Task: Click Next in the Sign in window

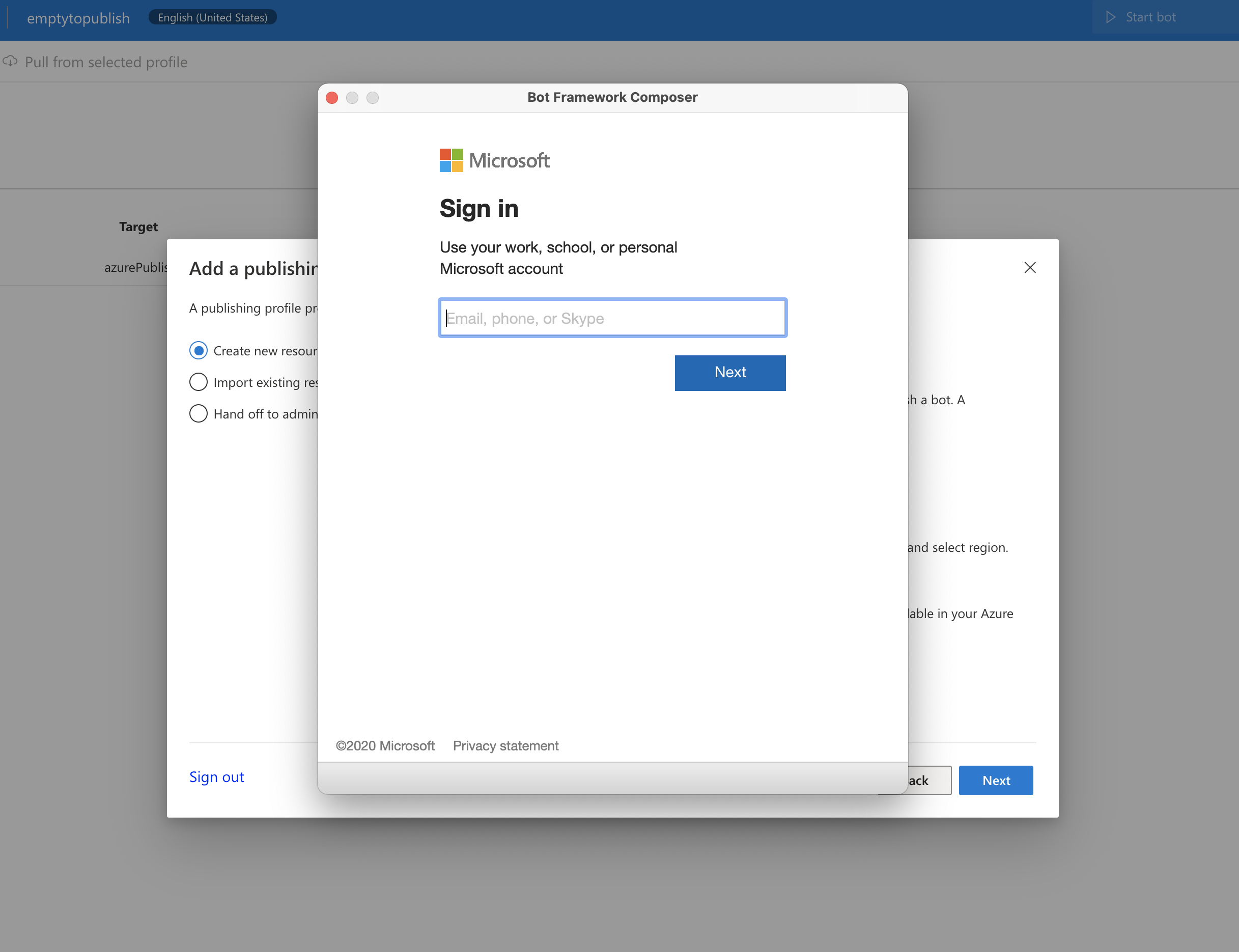Action: [729, 372]
